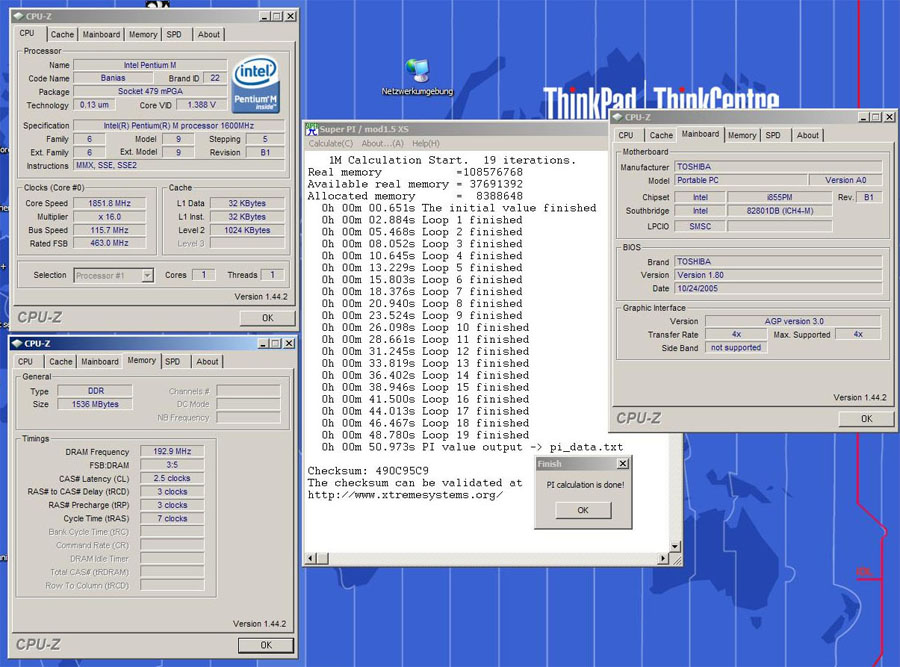900x667 pixels.
Task: Click the Chipset i855PM field
Action: [779, 197]
